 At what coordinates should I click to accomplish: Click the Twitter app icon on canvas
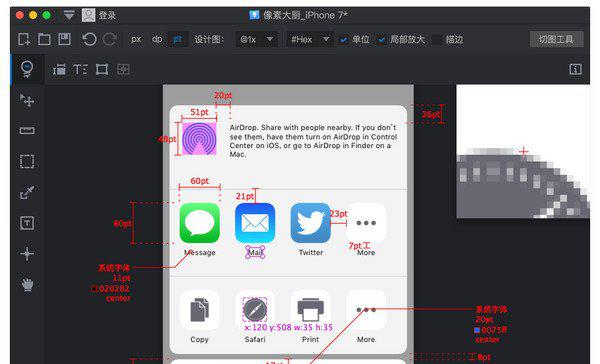[310, 223]
